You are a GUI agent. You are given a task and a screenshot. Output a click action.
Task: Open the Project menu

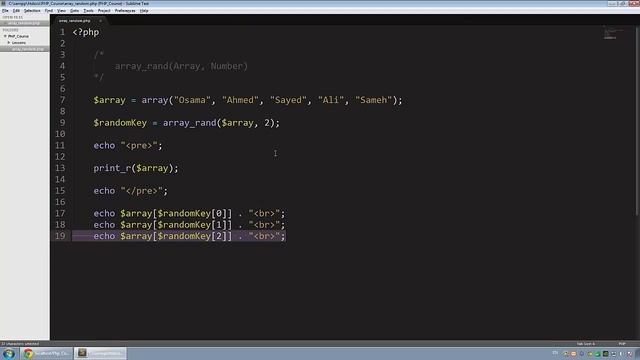coord(104,11)
